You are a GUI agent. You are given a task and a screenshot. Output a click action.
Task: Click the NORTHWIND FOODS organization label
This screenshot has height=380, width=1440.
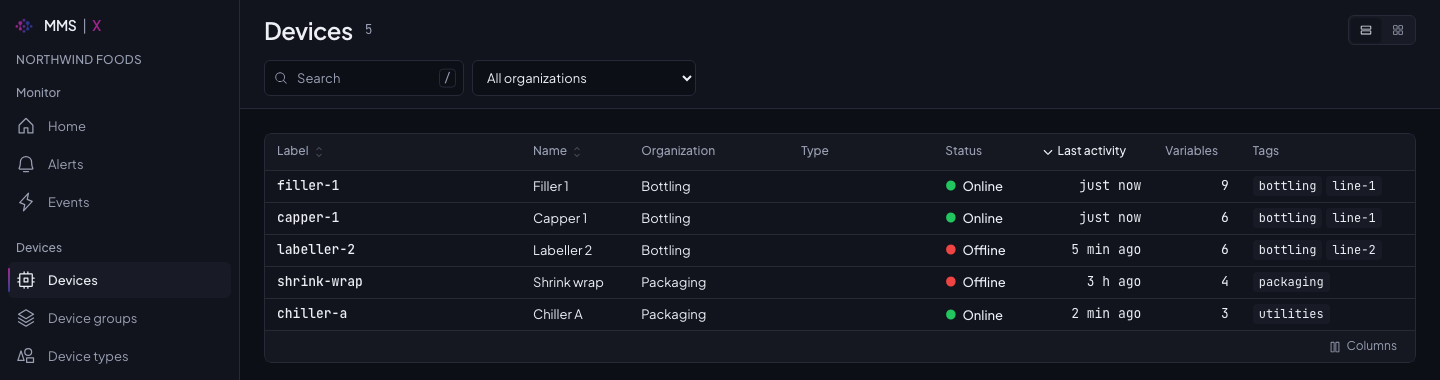pos(79,60)
